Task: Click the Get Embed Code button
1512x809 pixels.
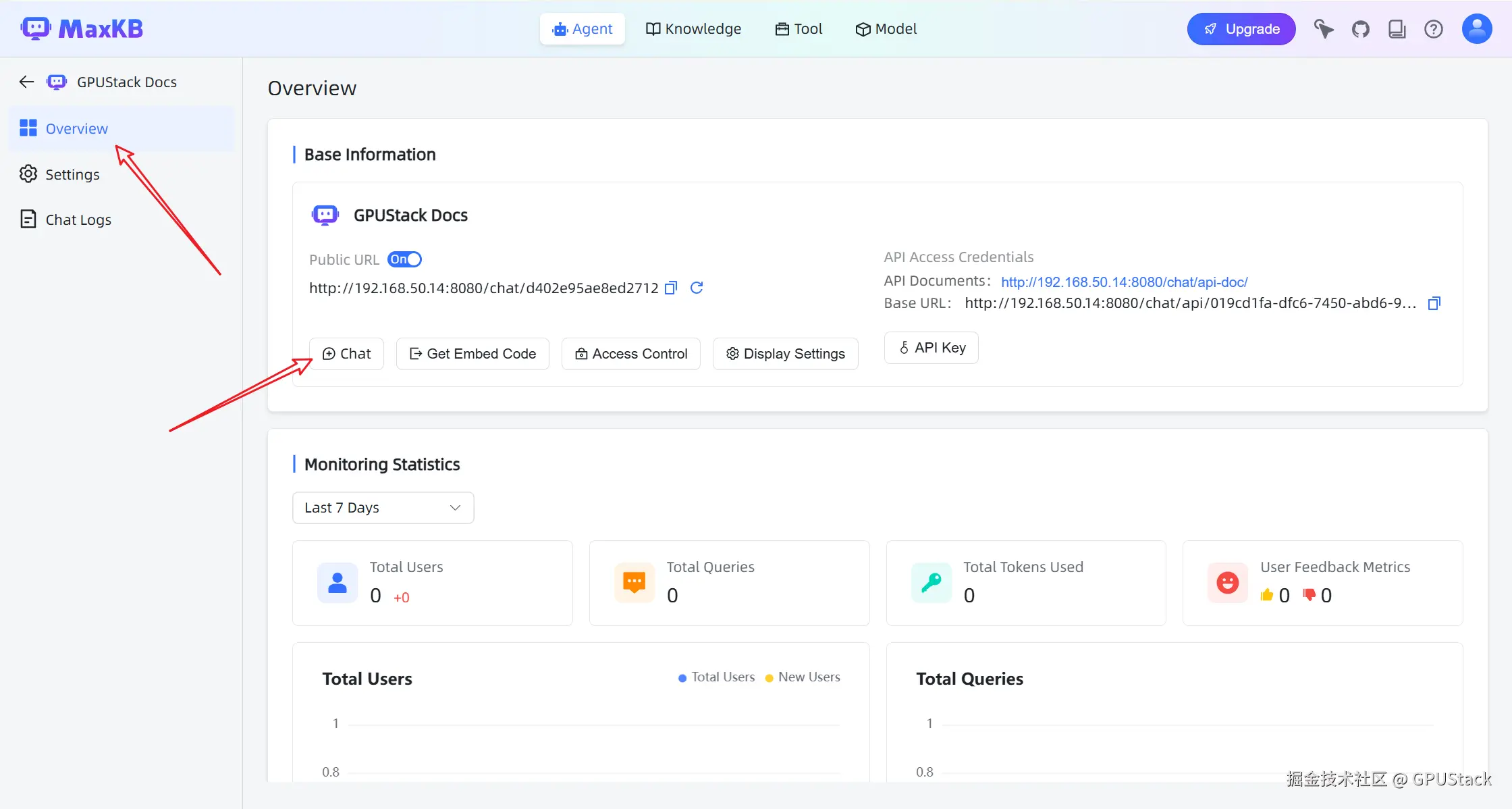Action: 473,354
